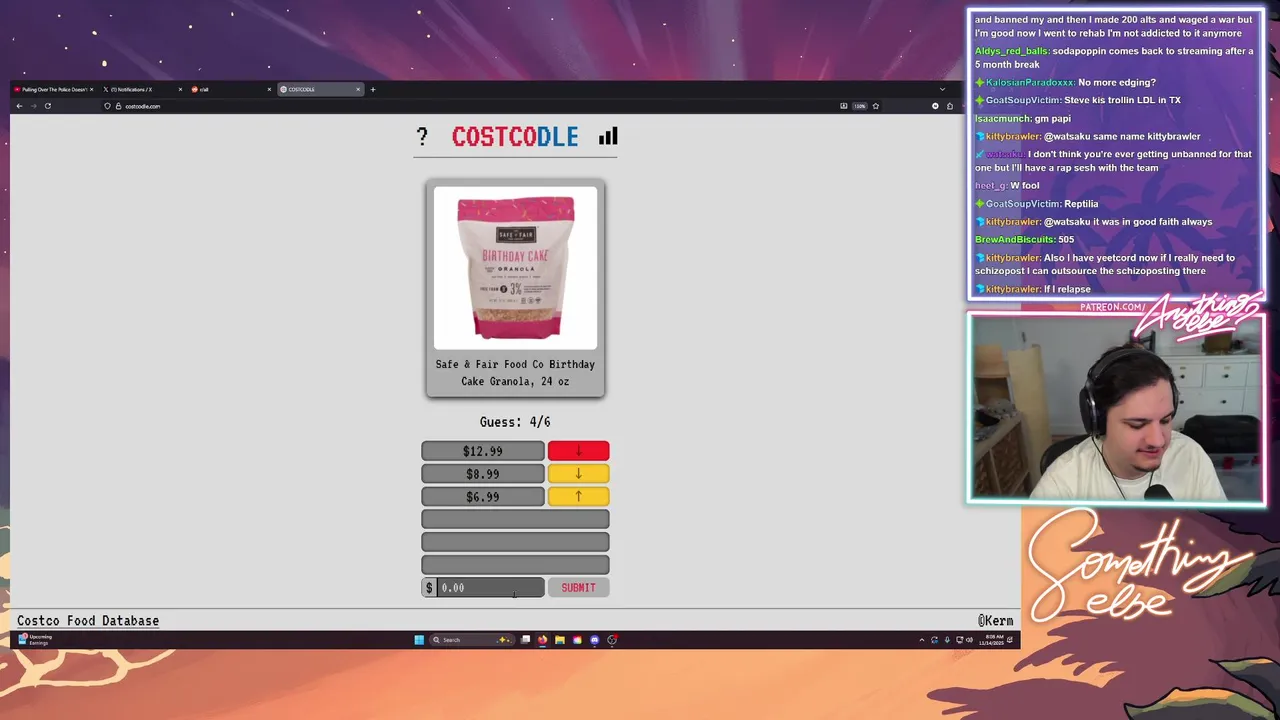Open Firefox from the taskbar
The image size is (1280, 720).
pyautogui.click(x=542, y=640)
